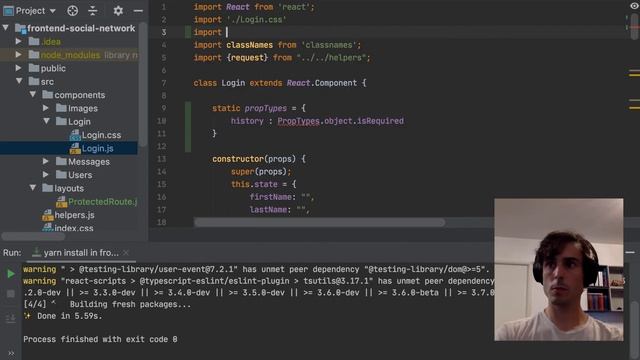Open Project panel settings gear
This screenshot has height=360, width=640.
coord(118,11)
